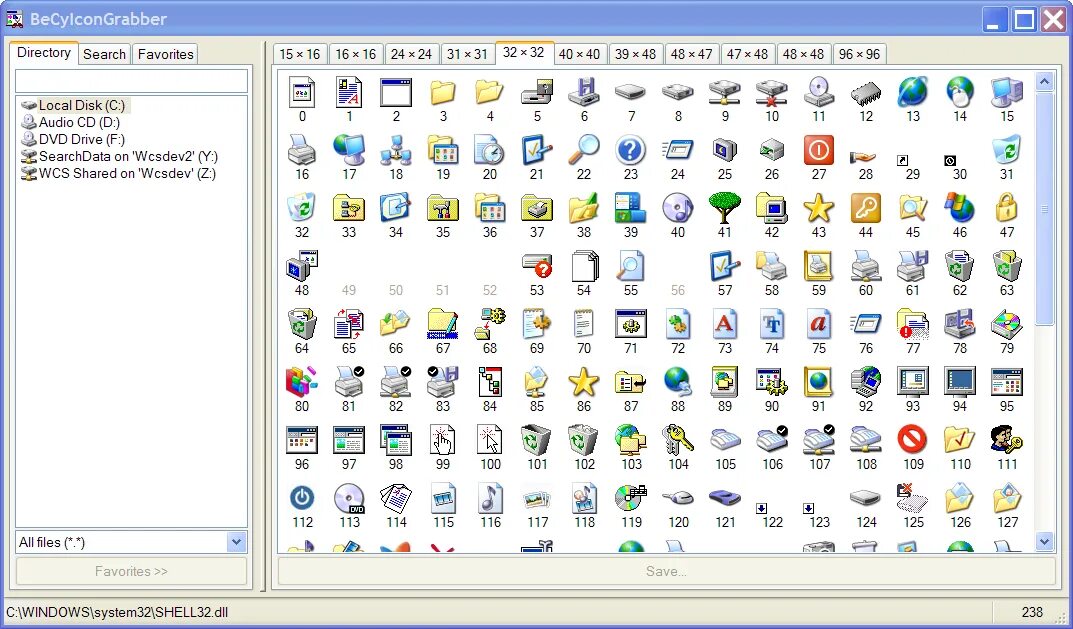Select the full recycle bin icon 101
1073x629 pixels.
[536, 439]
